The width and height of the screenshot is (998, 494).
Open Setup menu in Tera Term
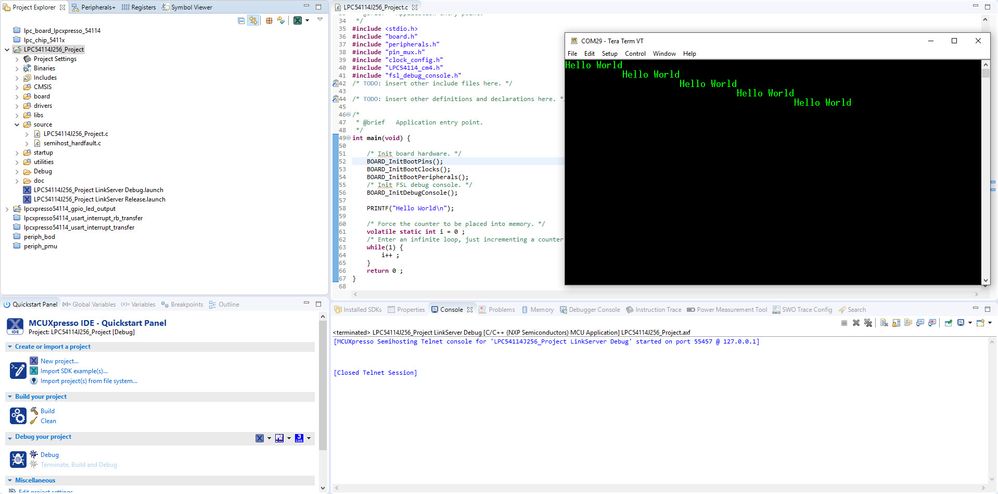[x=609, y=53]
